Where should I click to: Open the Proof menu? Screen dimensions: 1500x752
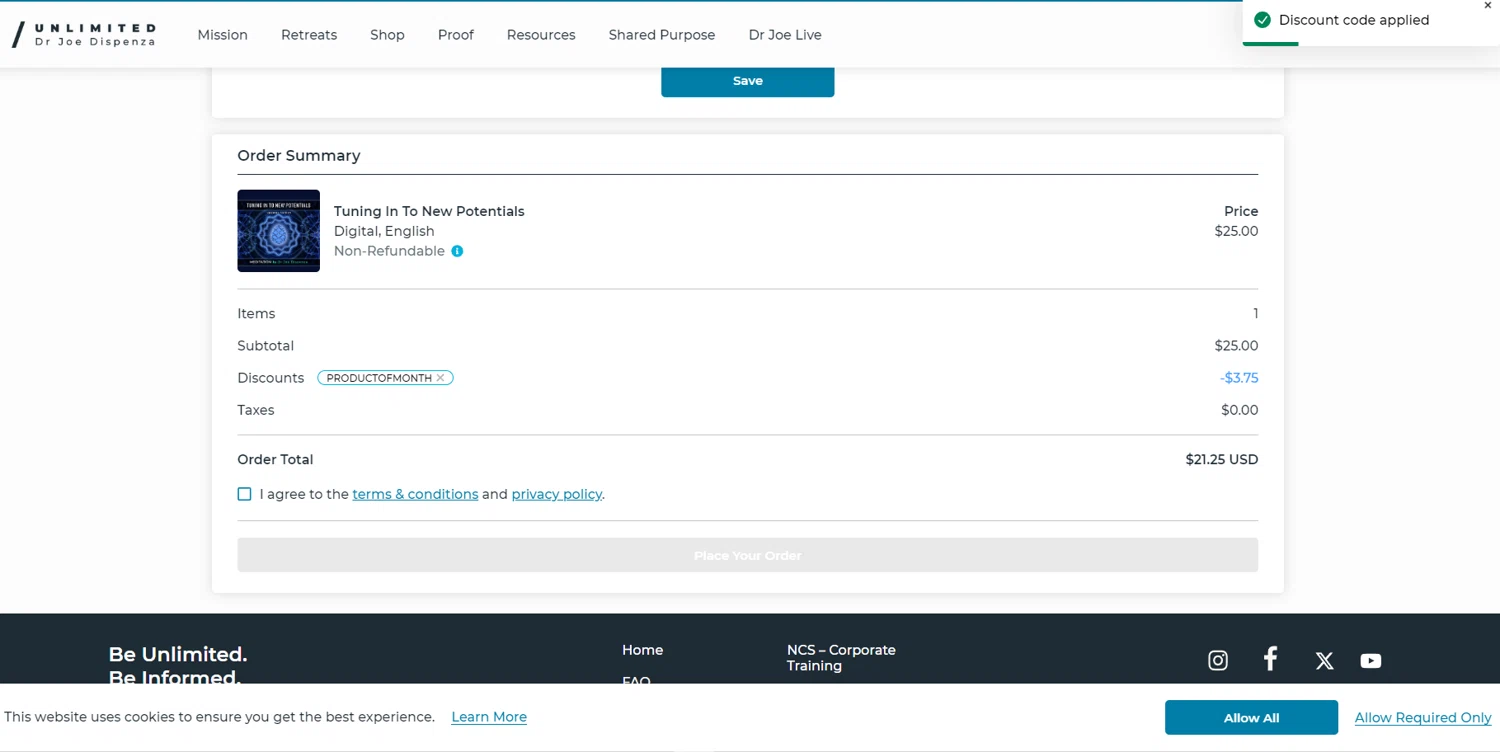point(456,35)
